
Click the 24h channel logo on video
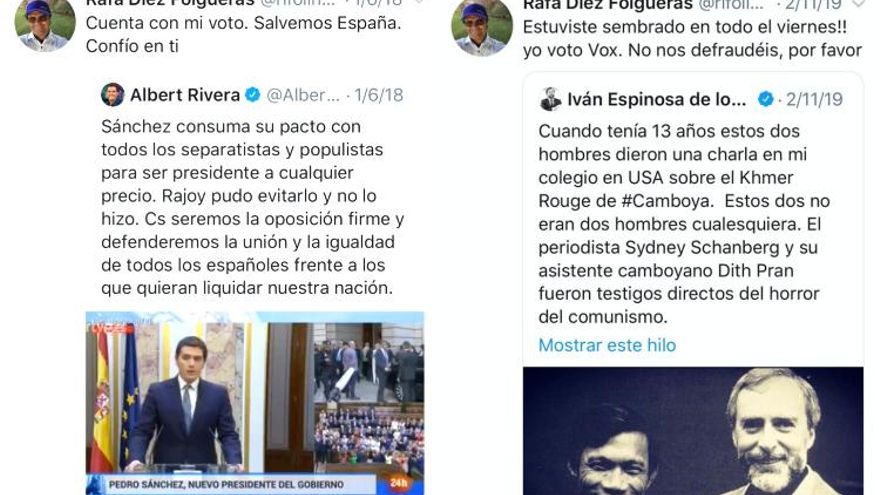tap(398, 483)
